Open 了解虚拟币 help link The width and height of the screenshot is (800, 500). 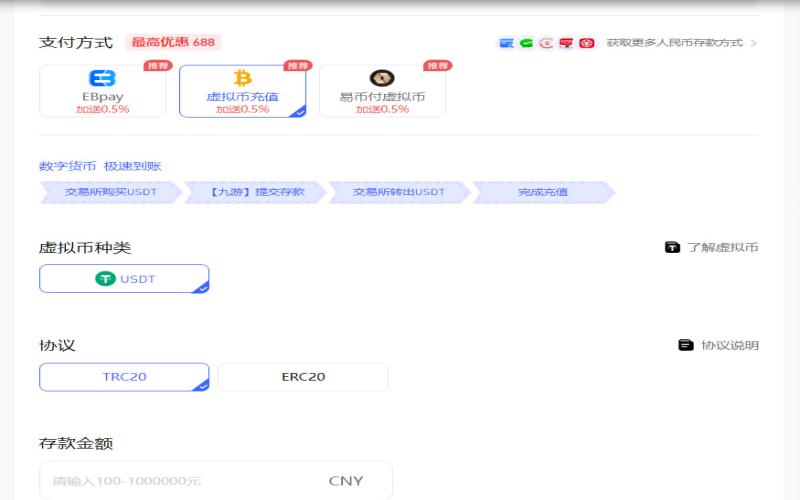coord(722,247)
